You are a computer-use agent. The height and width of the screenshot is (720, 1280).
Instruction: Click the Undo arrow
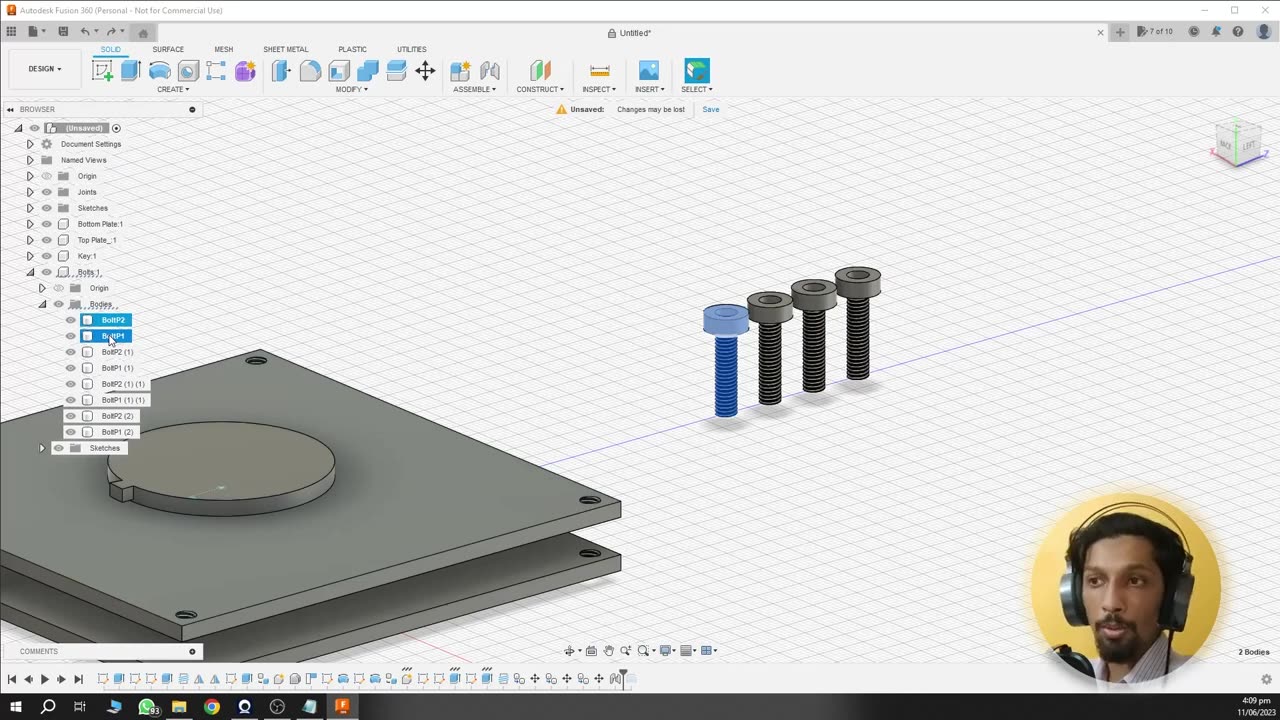click(85, 32)
